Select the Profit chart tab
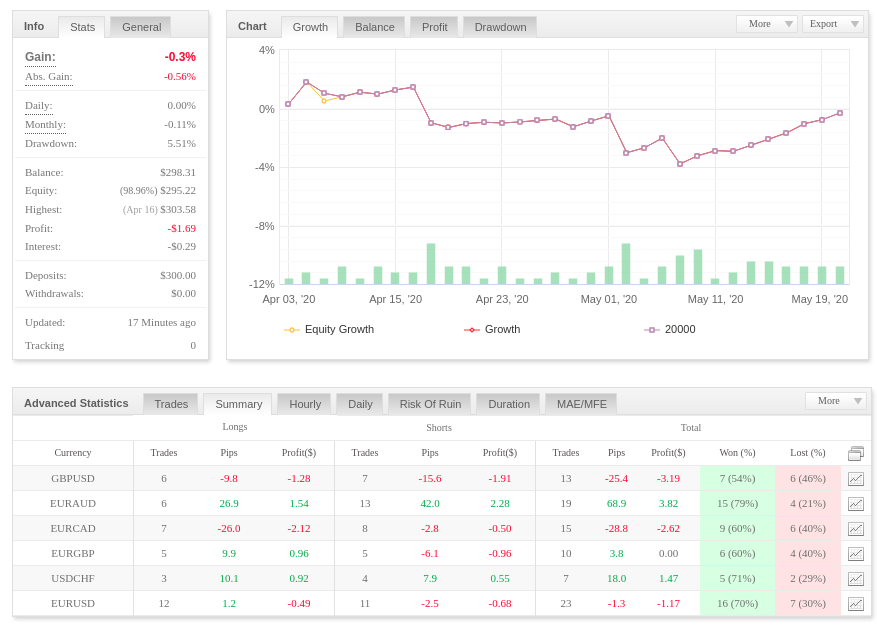 tap(434, 27)
